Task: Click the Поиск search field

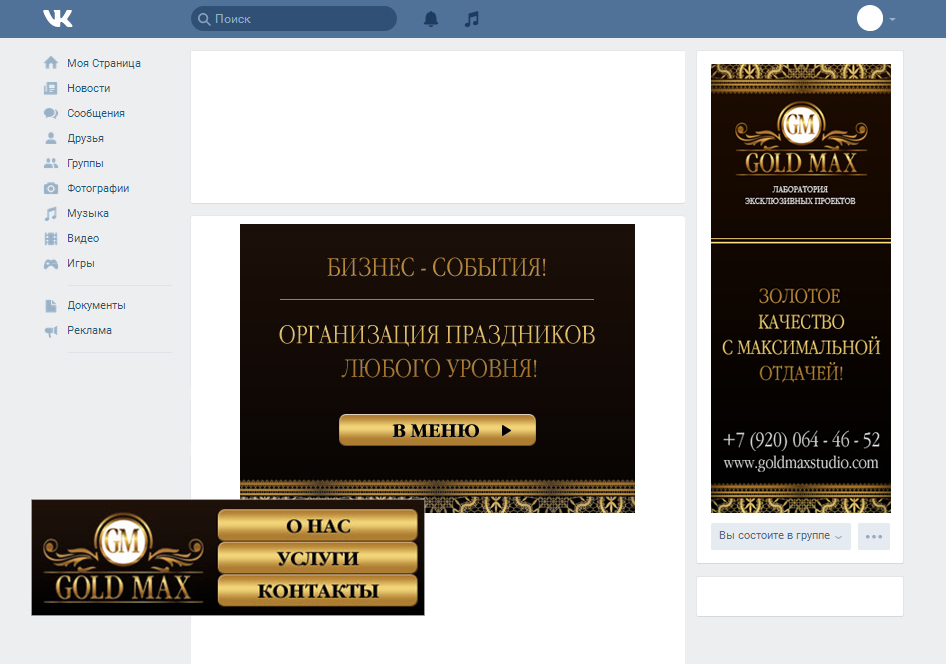Action: click(x=294, y=19)
